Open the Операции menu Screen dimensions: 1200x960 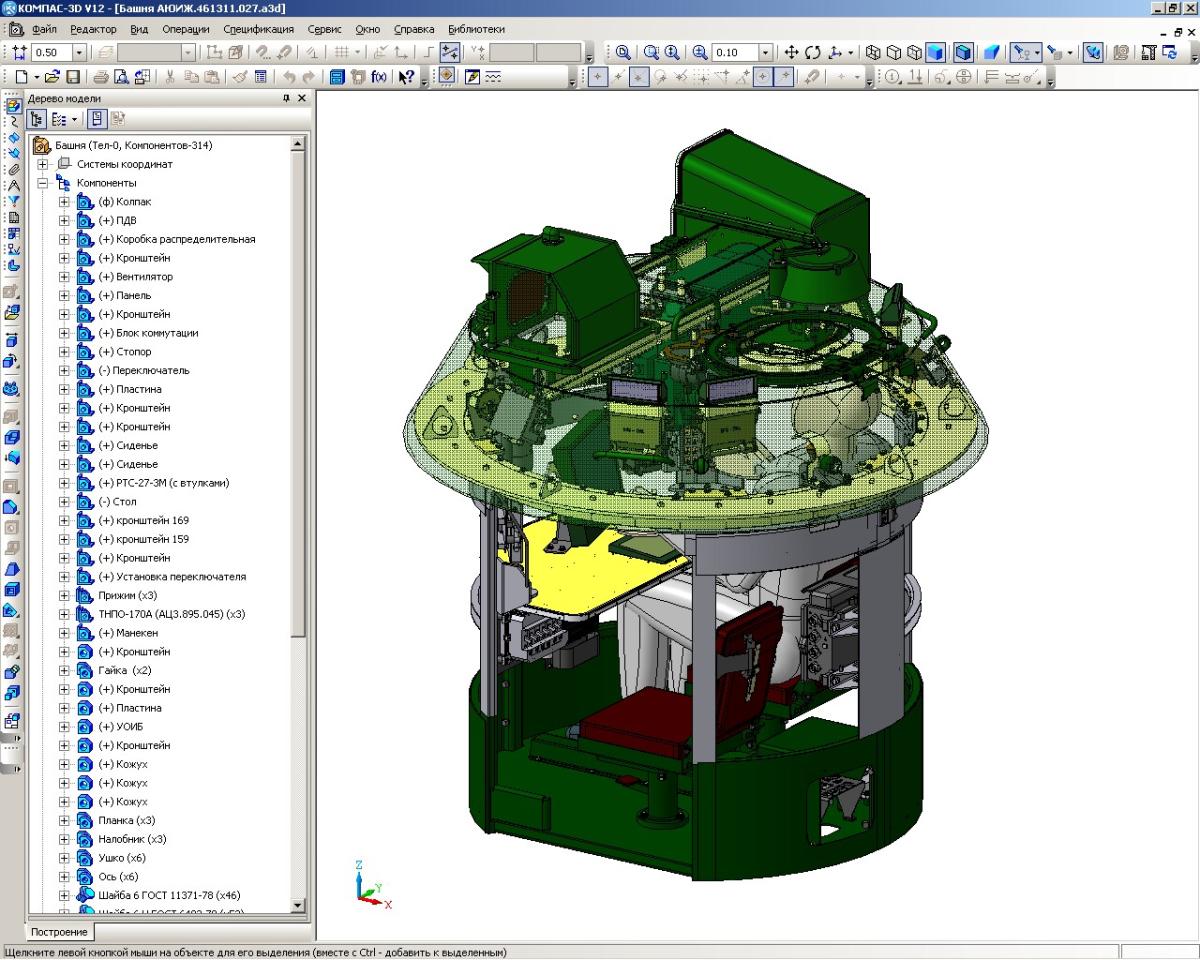186,29
